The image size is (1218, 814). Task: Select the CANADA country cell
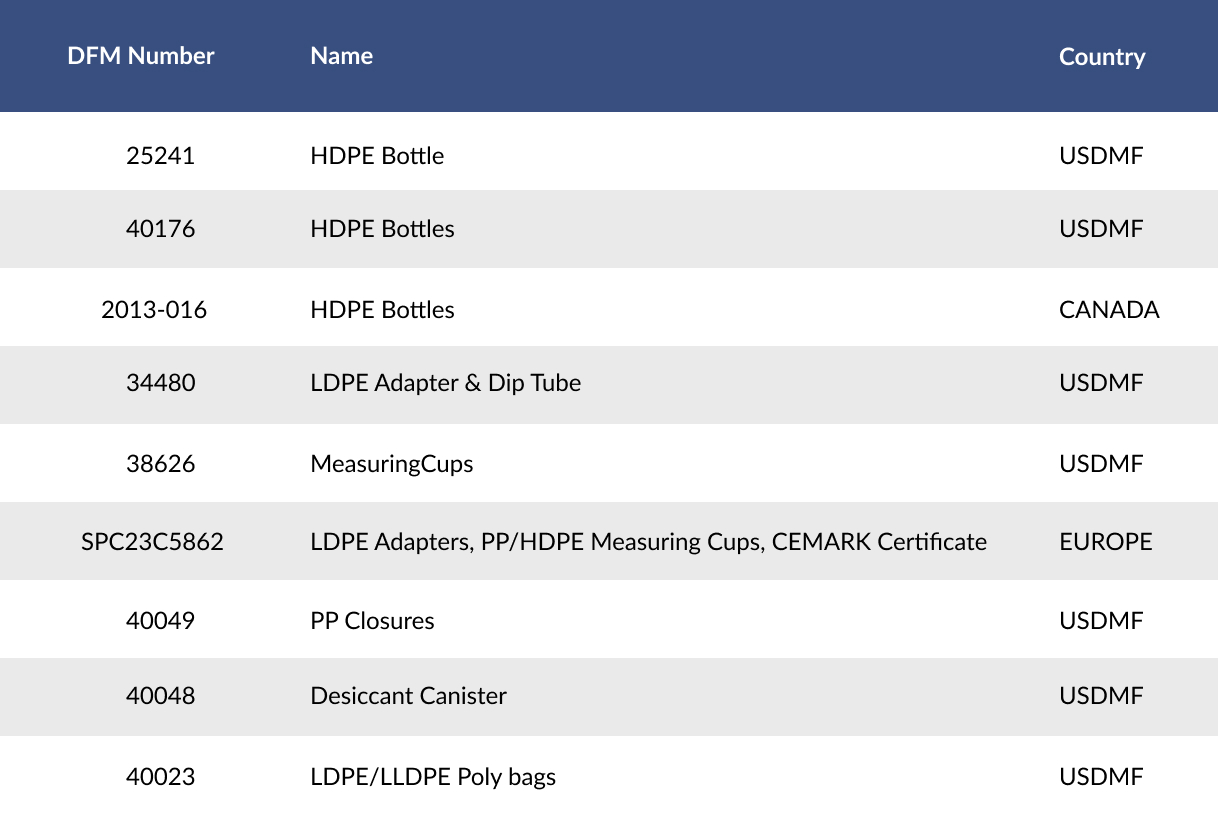[x=1109, y=310]
